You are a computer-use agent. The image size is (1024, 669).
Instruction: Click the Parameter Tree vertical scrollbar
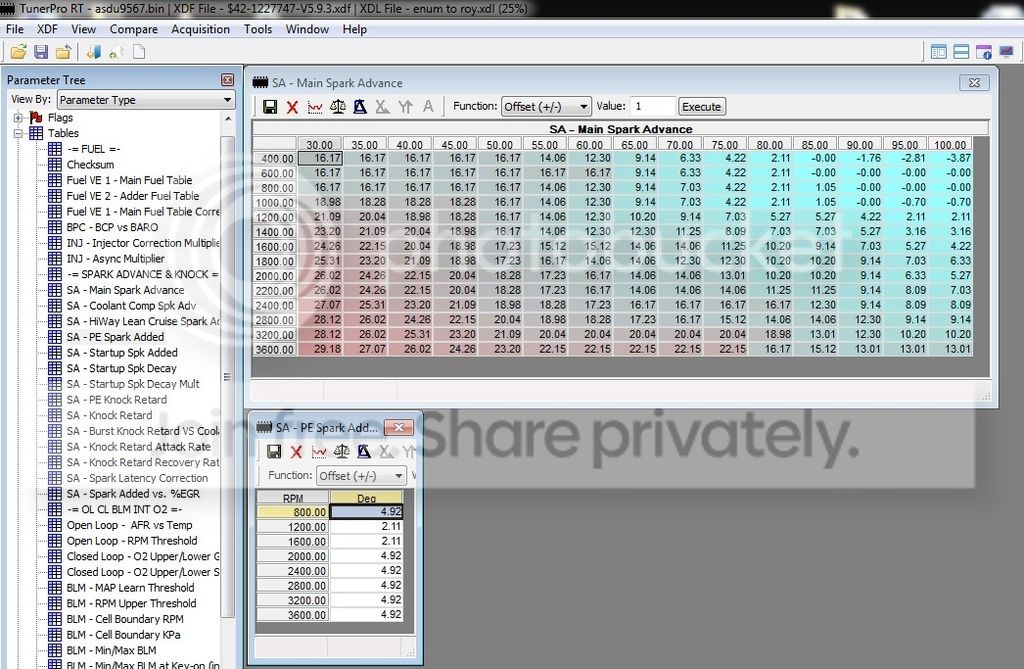pos(227,379)
